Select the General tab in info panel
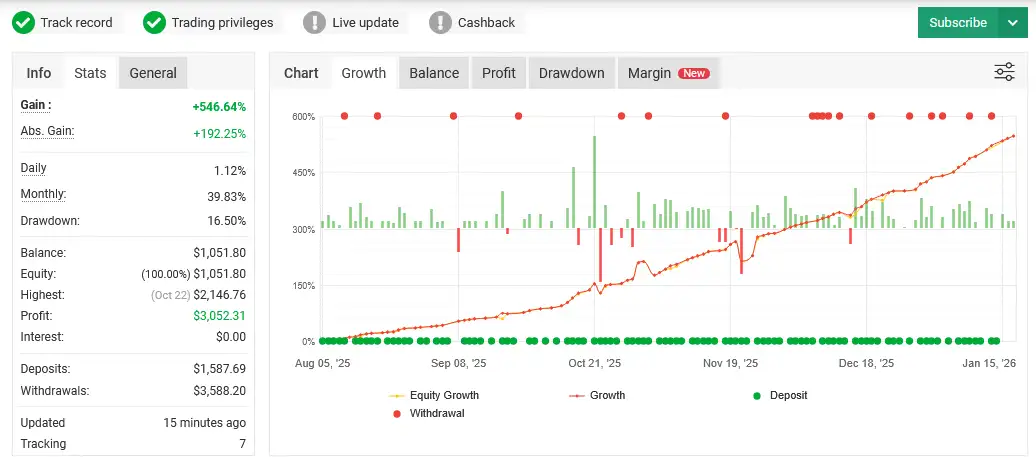This screenshot has width=1036, height=466. 153,73
